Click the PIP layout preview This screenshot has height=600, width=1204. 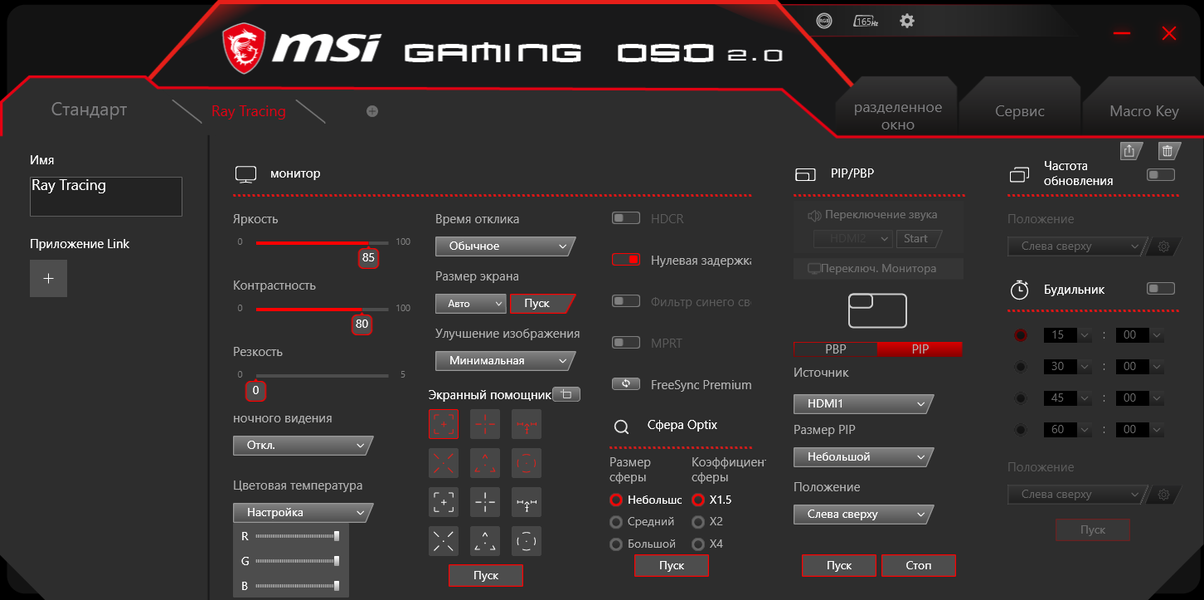pyautogui.click(x=877, y=311)
